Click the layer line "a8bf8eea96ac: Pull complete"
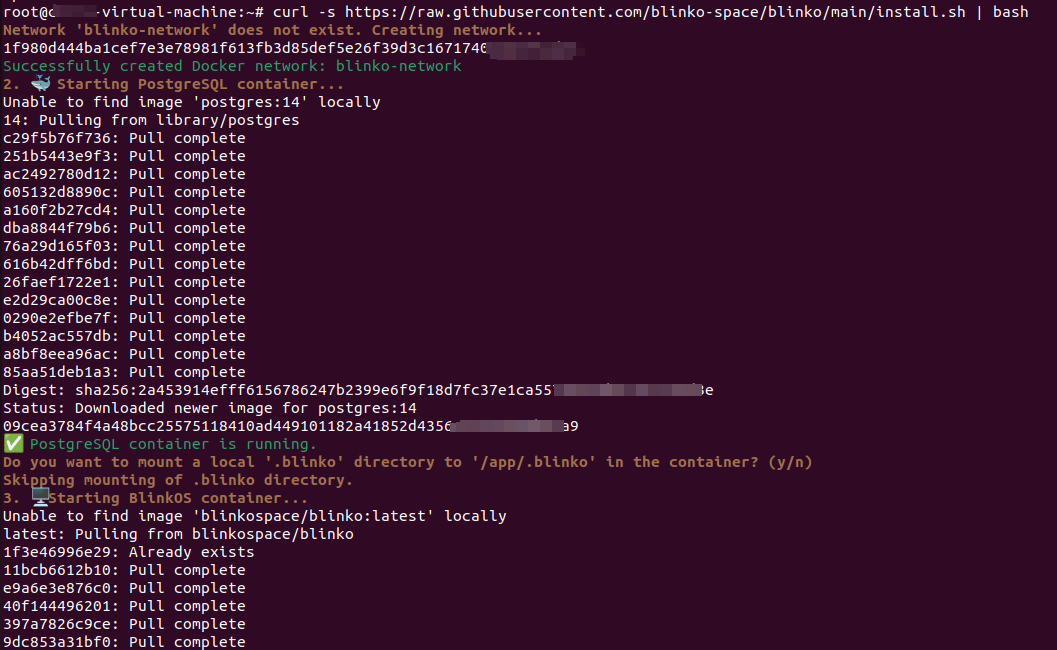This screenshot has width=1057, height=650. [x=124, y=354]
